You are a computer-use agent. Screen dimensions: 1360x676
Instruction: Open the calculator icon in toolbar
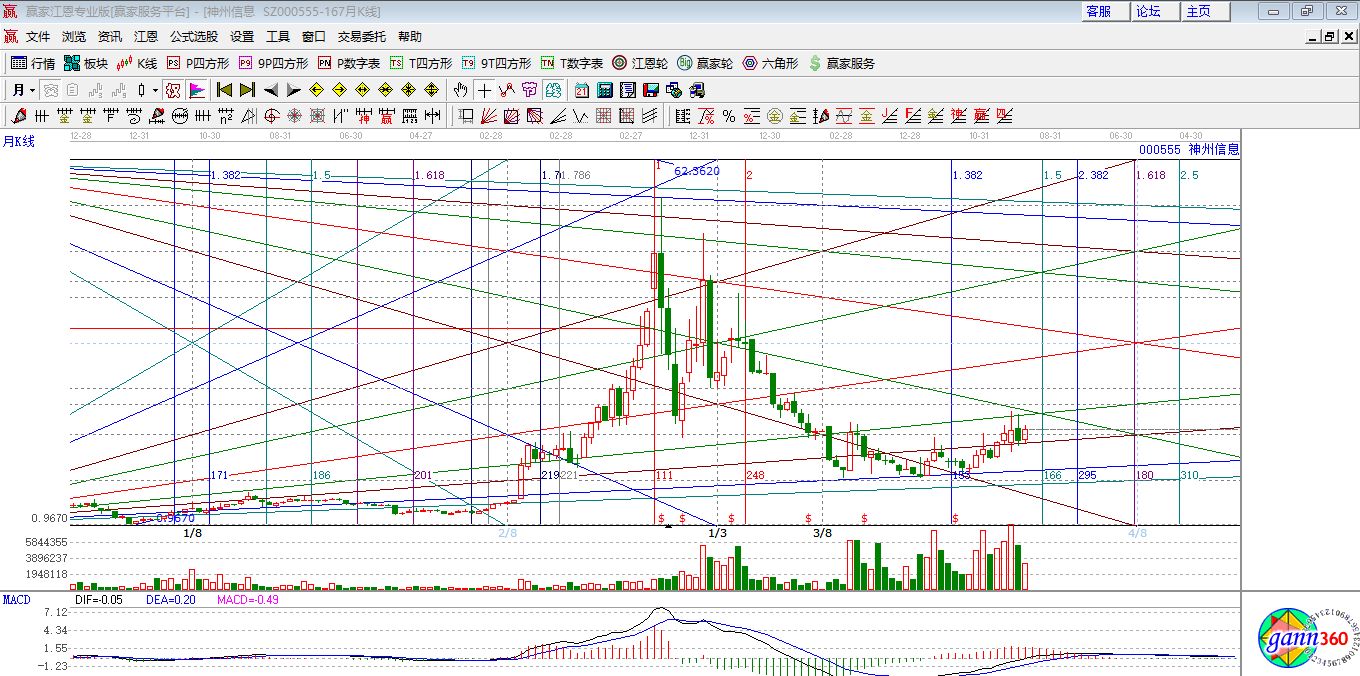[604, 90]
